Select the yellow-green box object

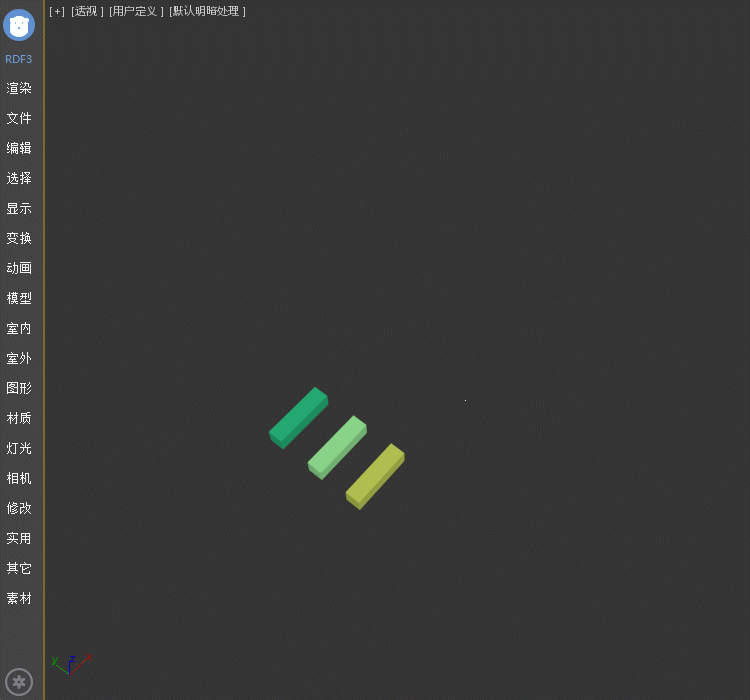click(375, 476)
